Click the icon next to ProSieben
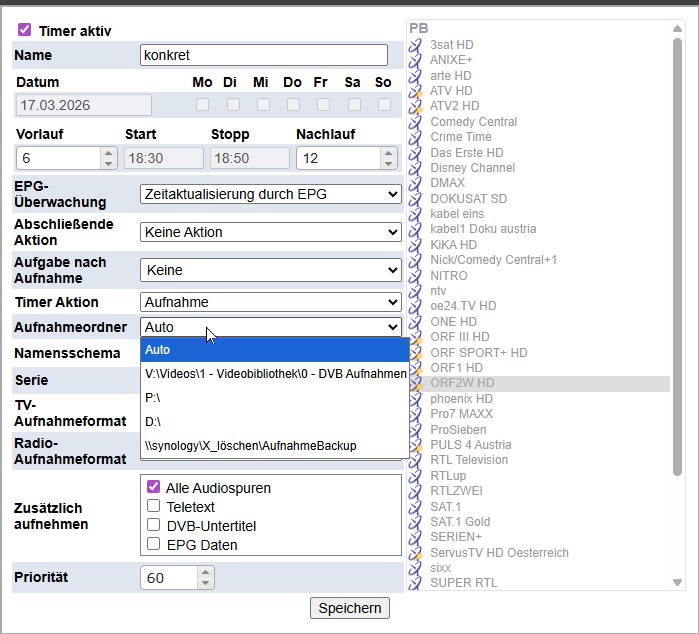The width and height of the screenshot is (699, 634). pyautogui.click(x=416, y=429)
